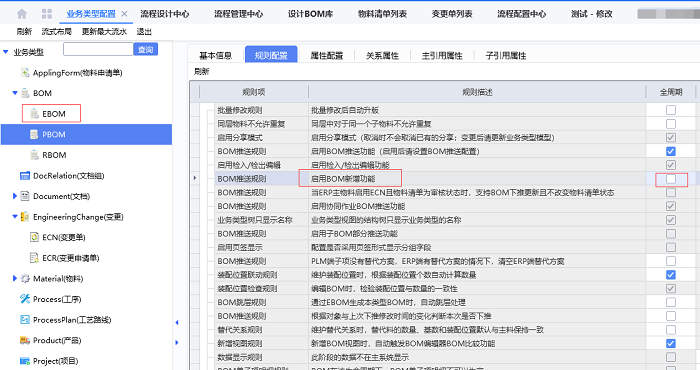The width and height of the screenshot is (700, 370).
Task: Click the ApplingForm(物料申请单) node icon
Action: click(25, 72)
